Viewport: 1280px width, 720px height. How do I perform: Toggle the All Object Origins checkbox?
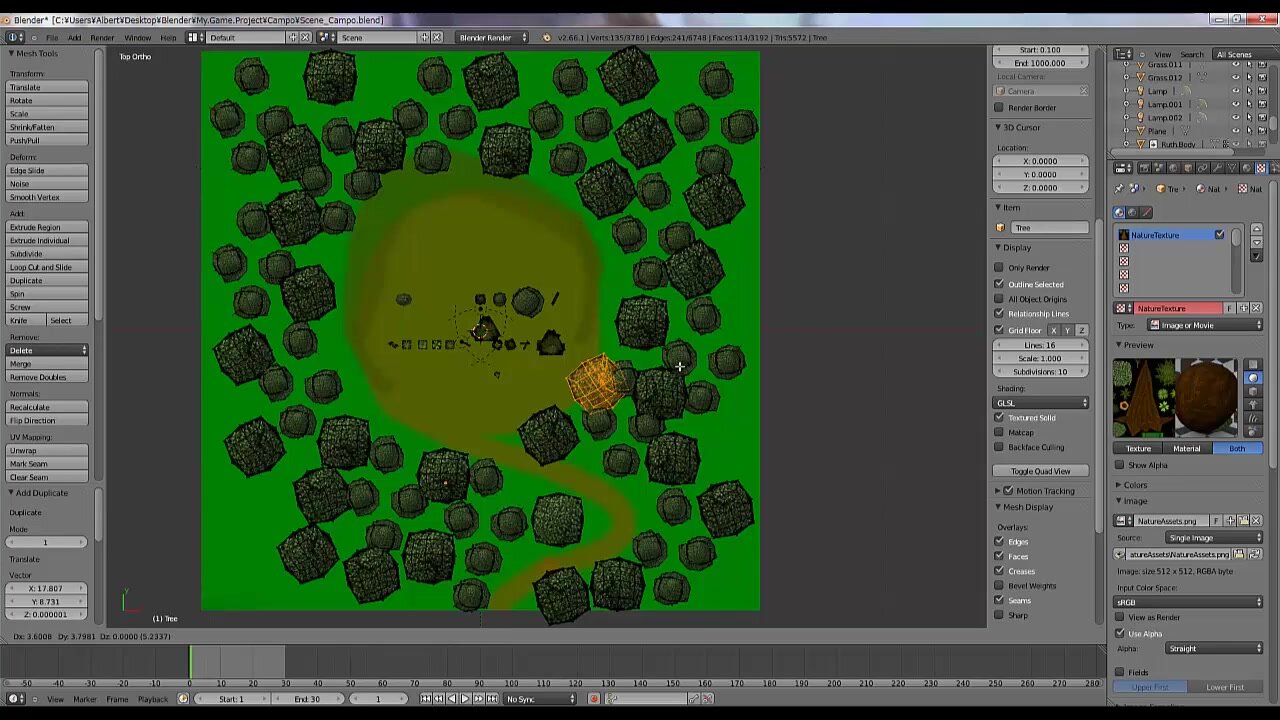(x=999, y=299)
